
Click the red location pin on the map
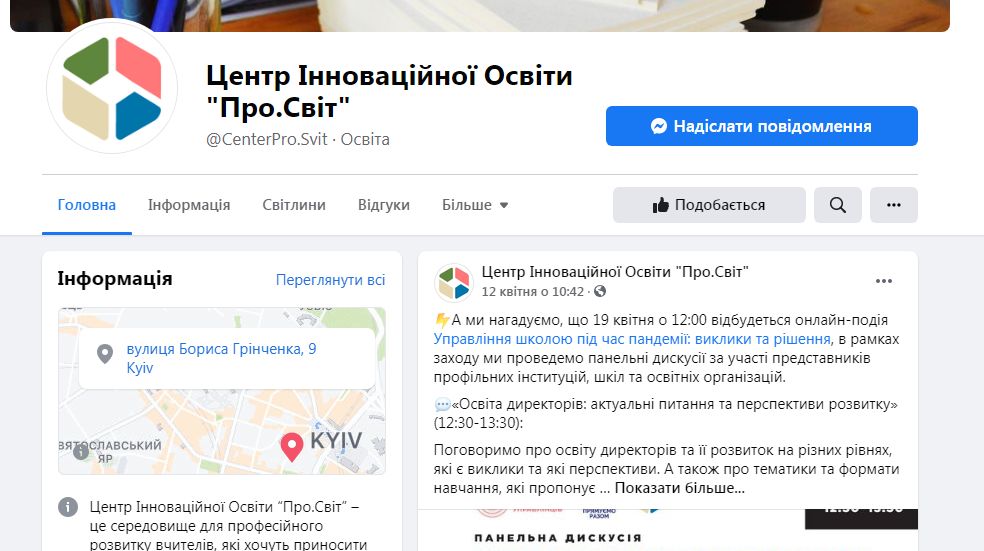(291, 447)
